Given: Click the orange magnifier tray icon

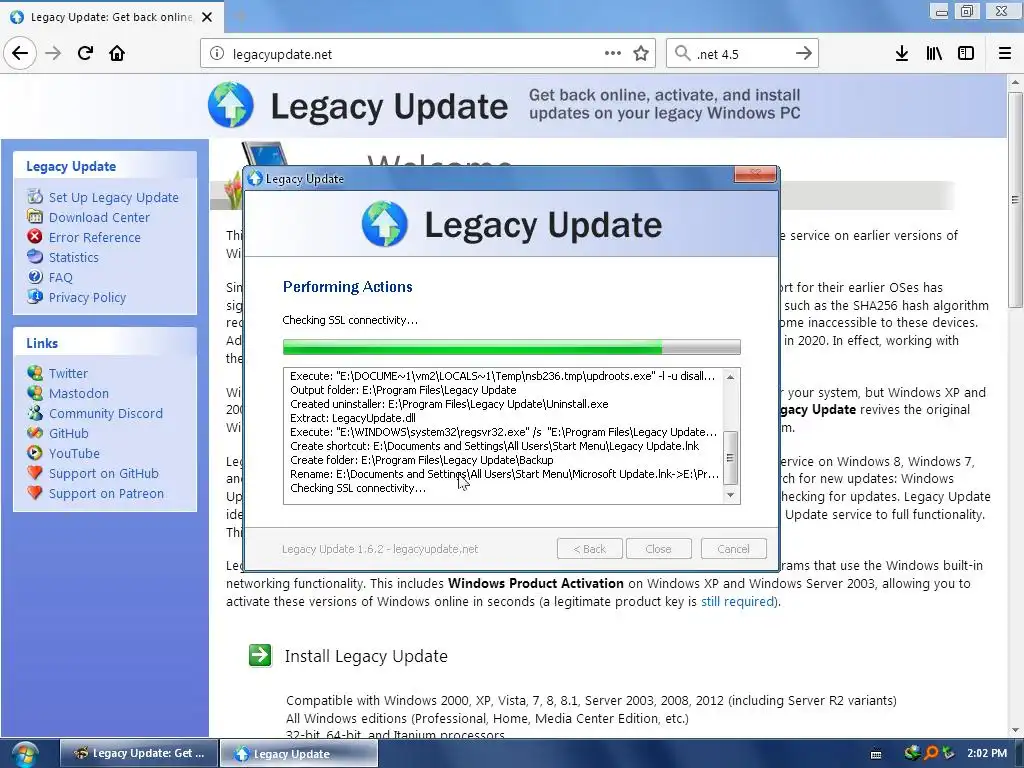Looking at the screenshot, I should pyautogui.click(x=930, y=753).
